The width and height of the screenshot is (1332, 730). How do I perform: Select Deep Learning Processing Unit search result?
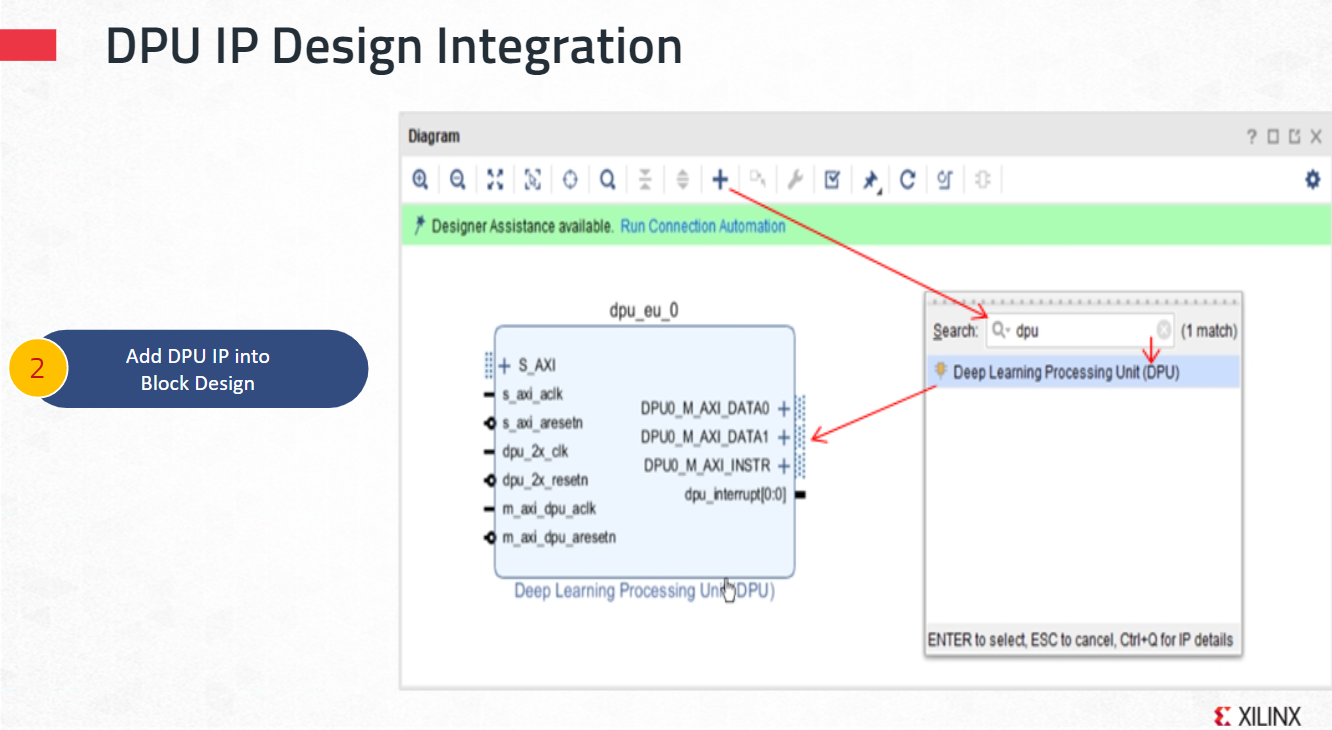tap(1065, 372)
